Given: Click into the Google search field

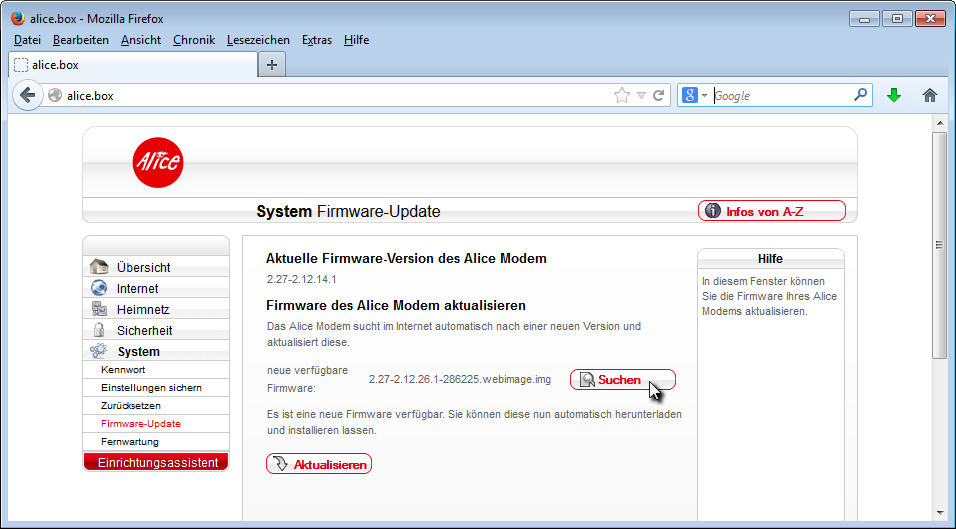Looking at the screenshot, I should 782,95.
